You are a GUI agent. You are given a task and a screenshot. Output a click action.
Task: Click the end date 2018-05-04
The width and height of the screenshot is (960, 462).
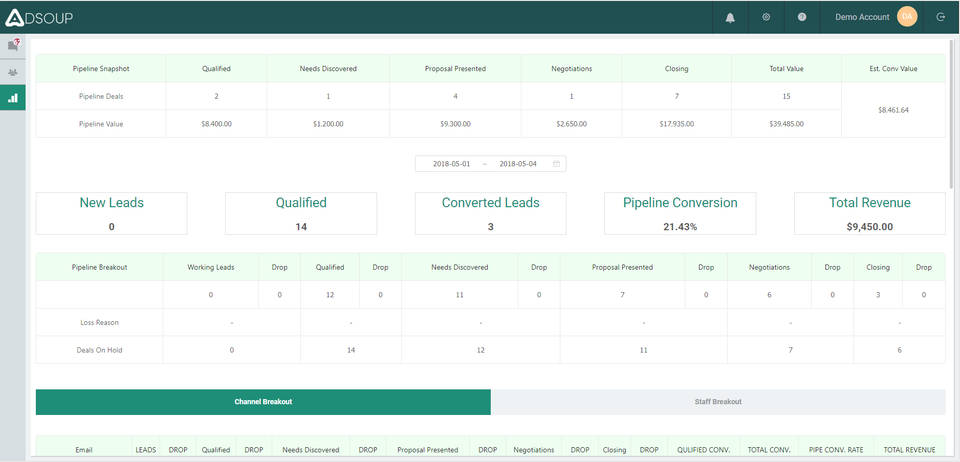[x=518, y=163]
